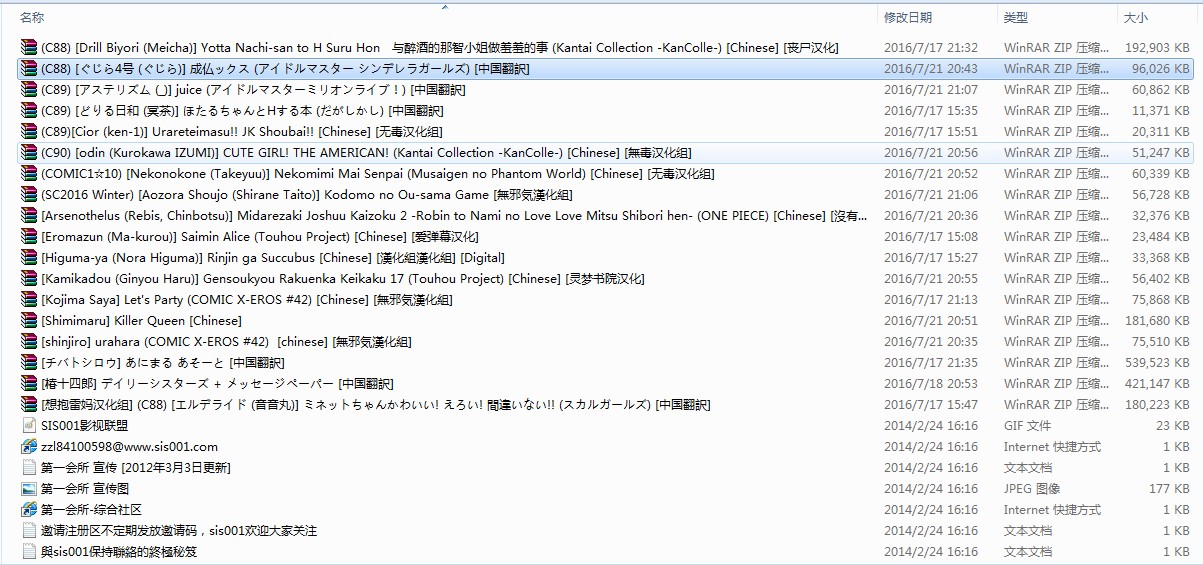Select the icon of the juice ZIP archive
Viewport: 1203px width, 565px height.
click(29, 90)
